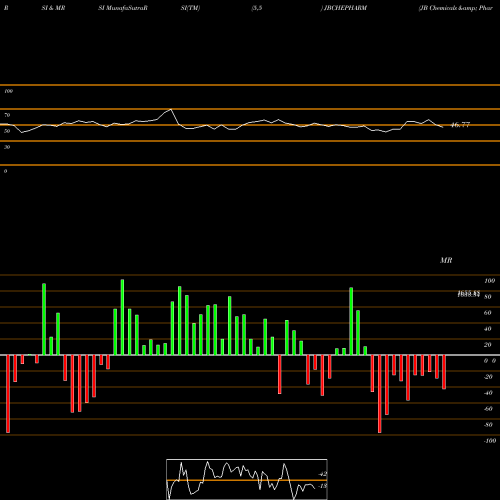The height and width of the screenshot is (500, 500).
Task: Click the '100' label on MR histogram axis
Action: tap(489, 281)
